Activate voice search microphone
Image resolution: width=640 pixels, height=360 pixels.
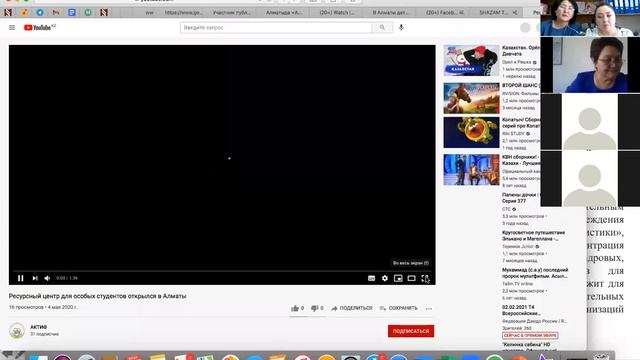pyautogui.click(x=401, y=27)
